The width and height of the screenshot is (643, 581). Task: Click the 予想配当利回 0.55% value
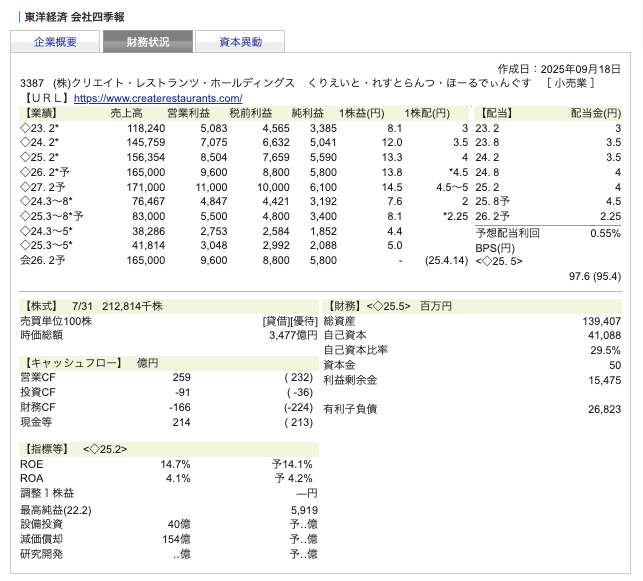pos(605,232)
